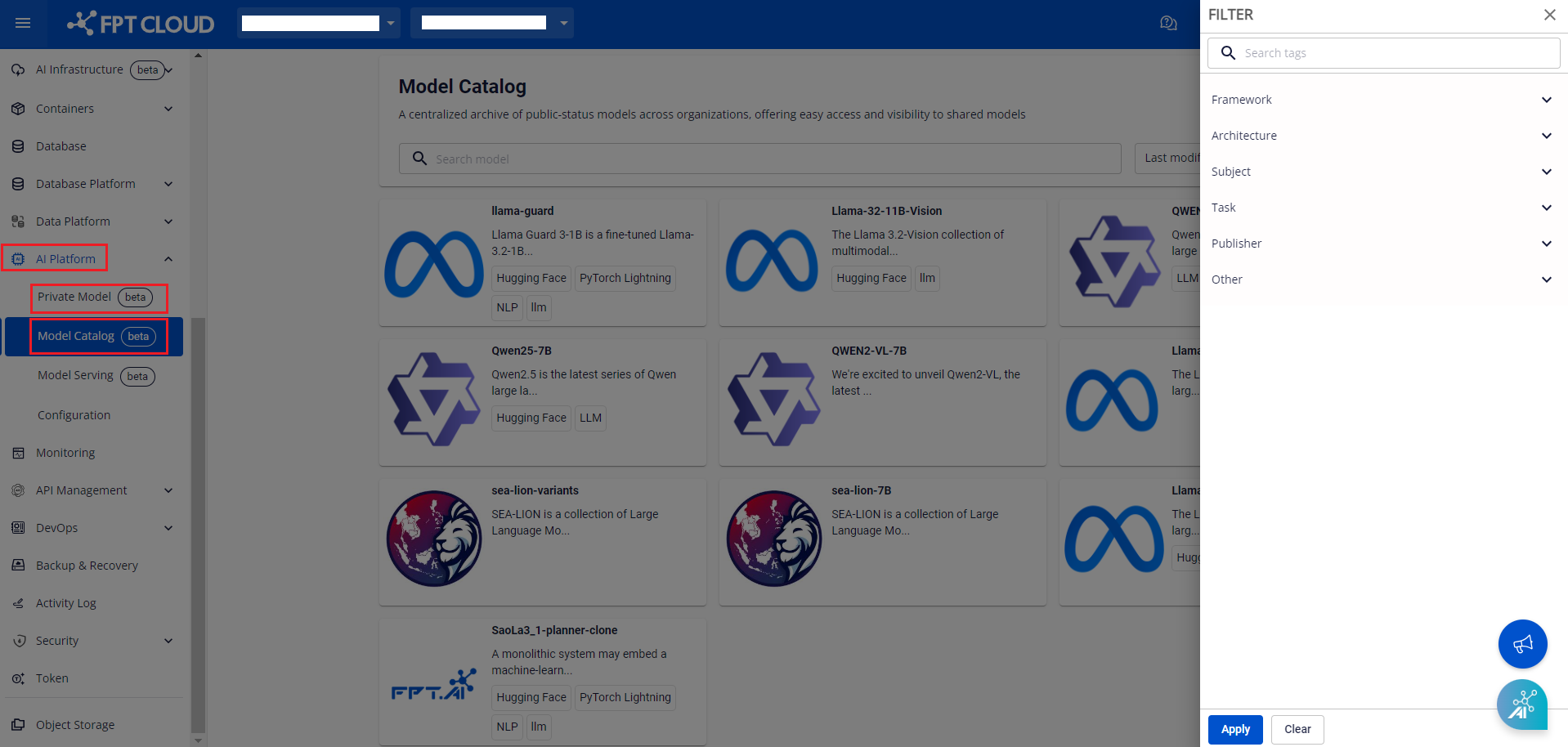Screen dimensions: 1568x747
Task: Click the magnifier in Search model field
Action: pyautogui.click(x=419, y=159)
